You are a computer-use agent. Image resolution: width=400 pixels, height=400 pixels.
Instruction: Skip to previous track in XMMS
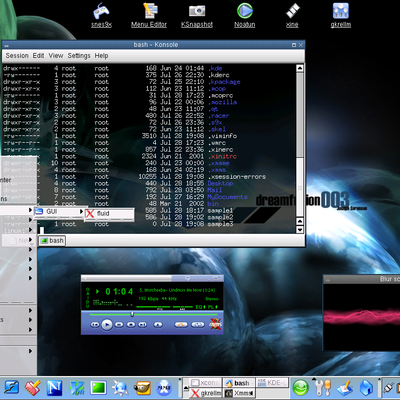click(x=95, y=324)
